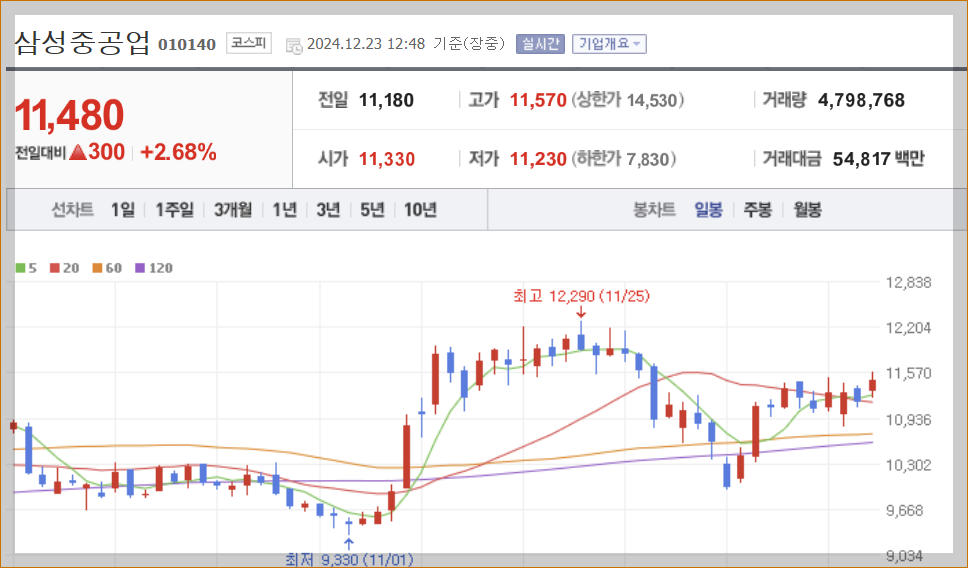Switch to 월봉 monthly candle chart
This screenshot has height=568, width=968.
[x=807, y=210]
